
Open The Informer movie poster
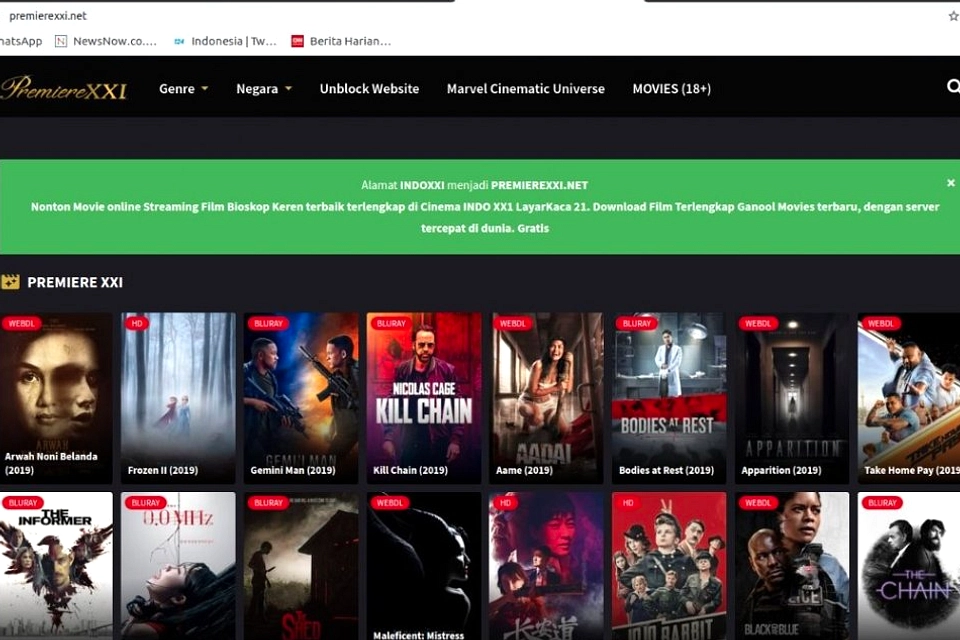[56, 566]
